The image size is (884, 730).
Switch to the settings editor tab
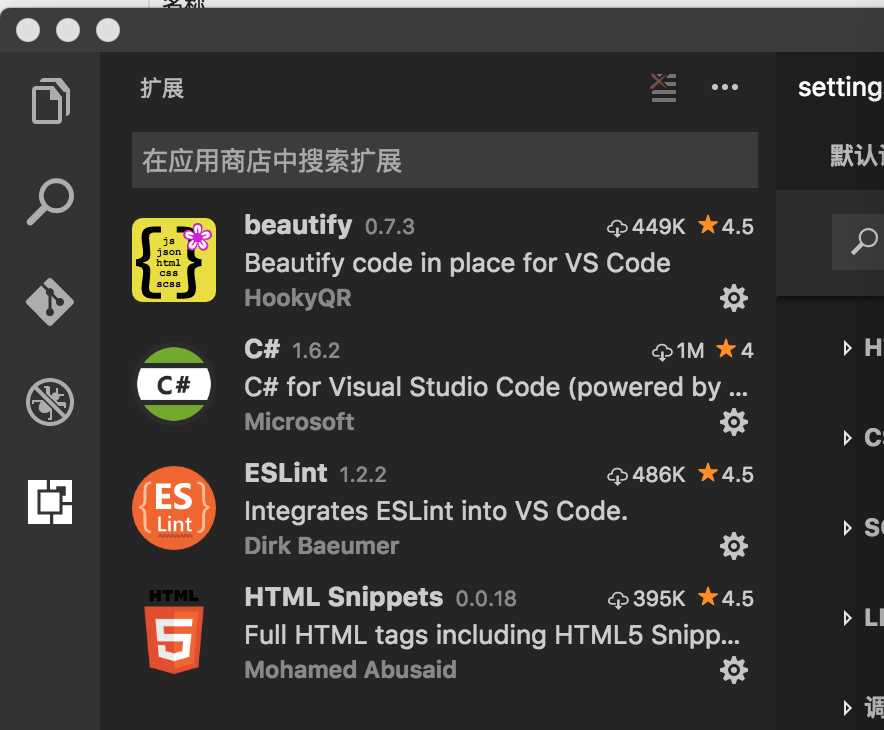[x=841, y=87]
